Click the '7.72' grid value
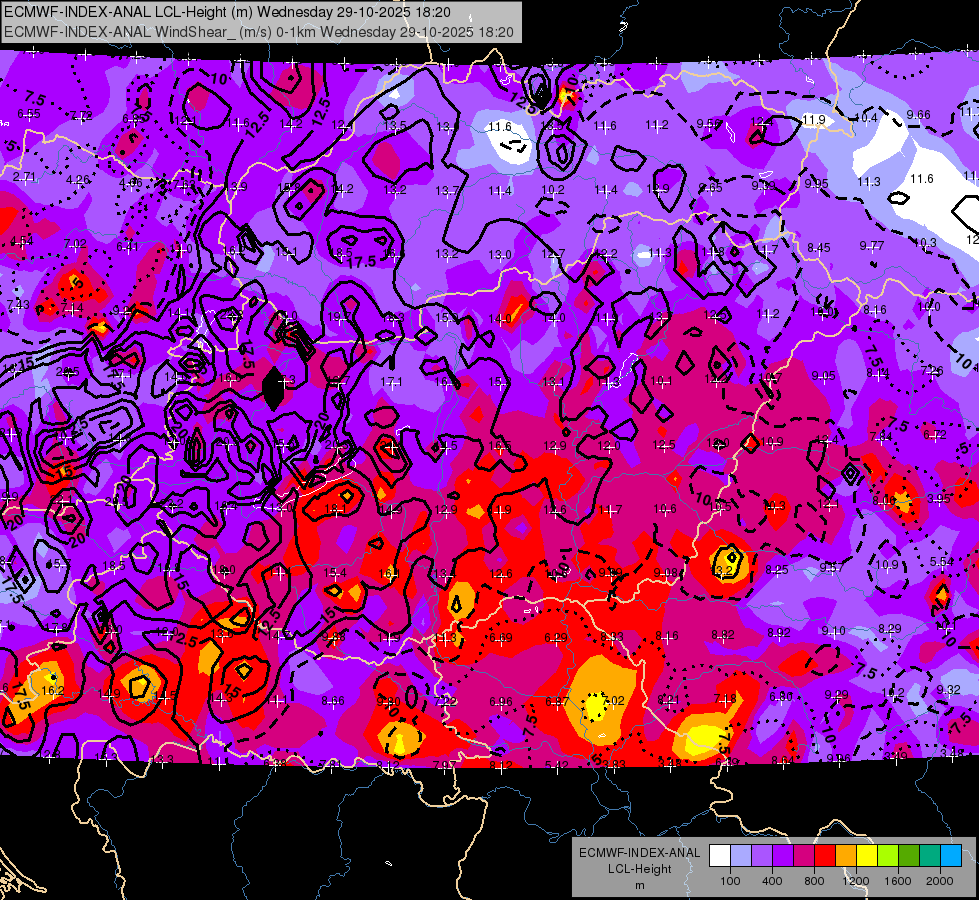Screen dimensions: 979x900 tap(81, 116)
